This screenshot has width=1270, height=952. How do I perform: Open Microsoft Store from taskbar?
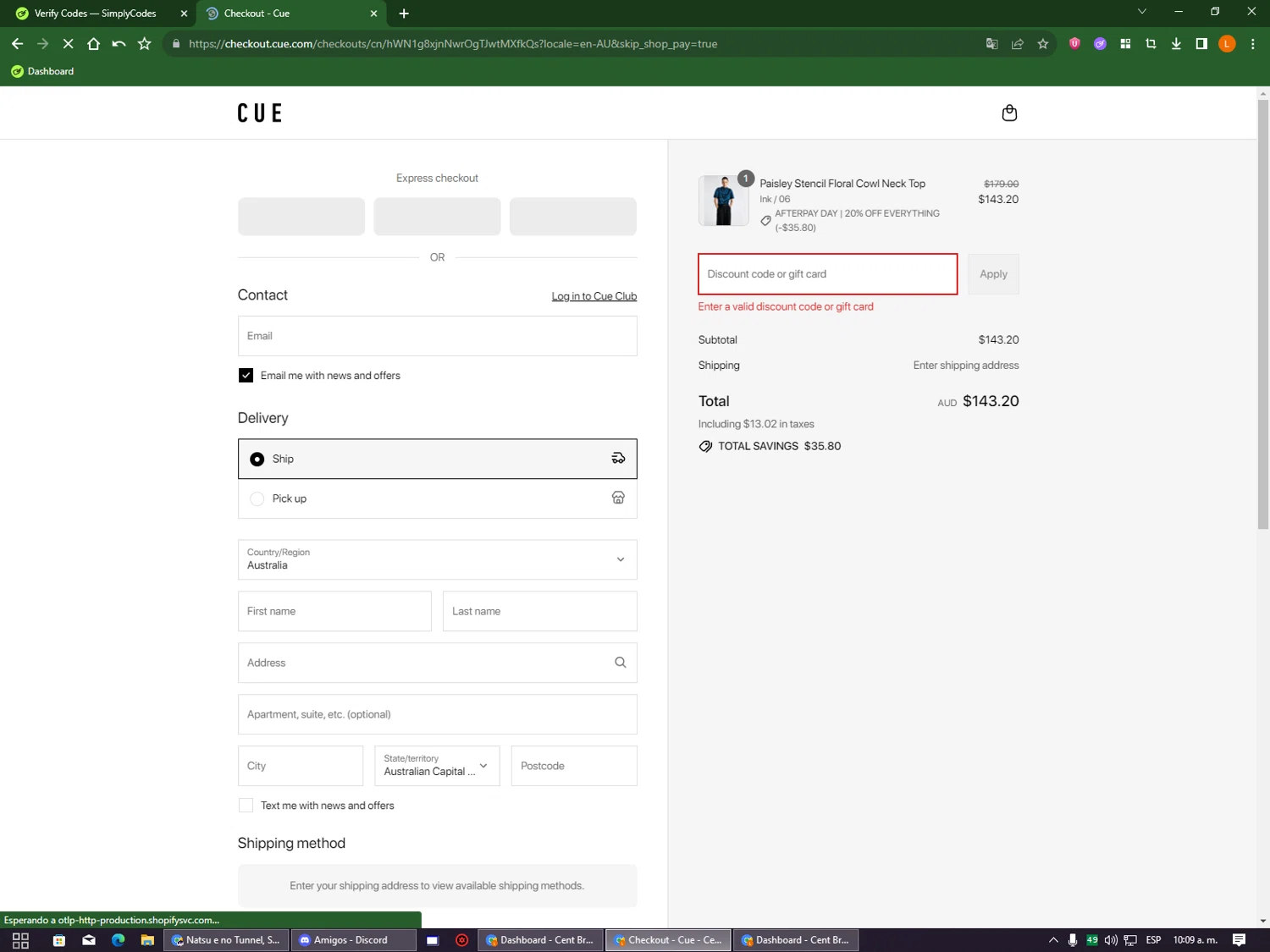(x=58, y=940)
